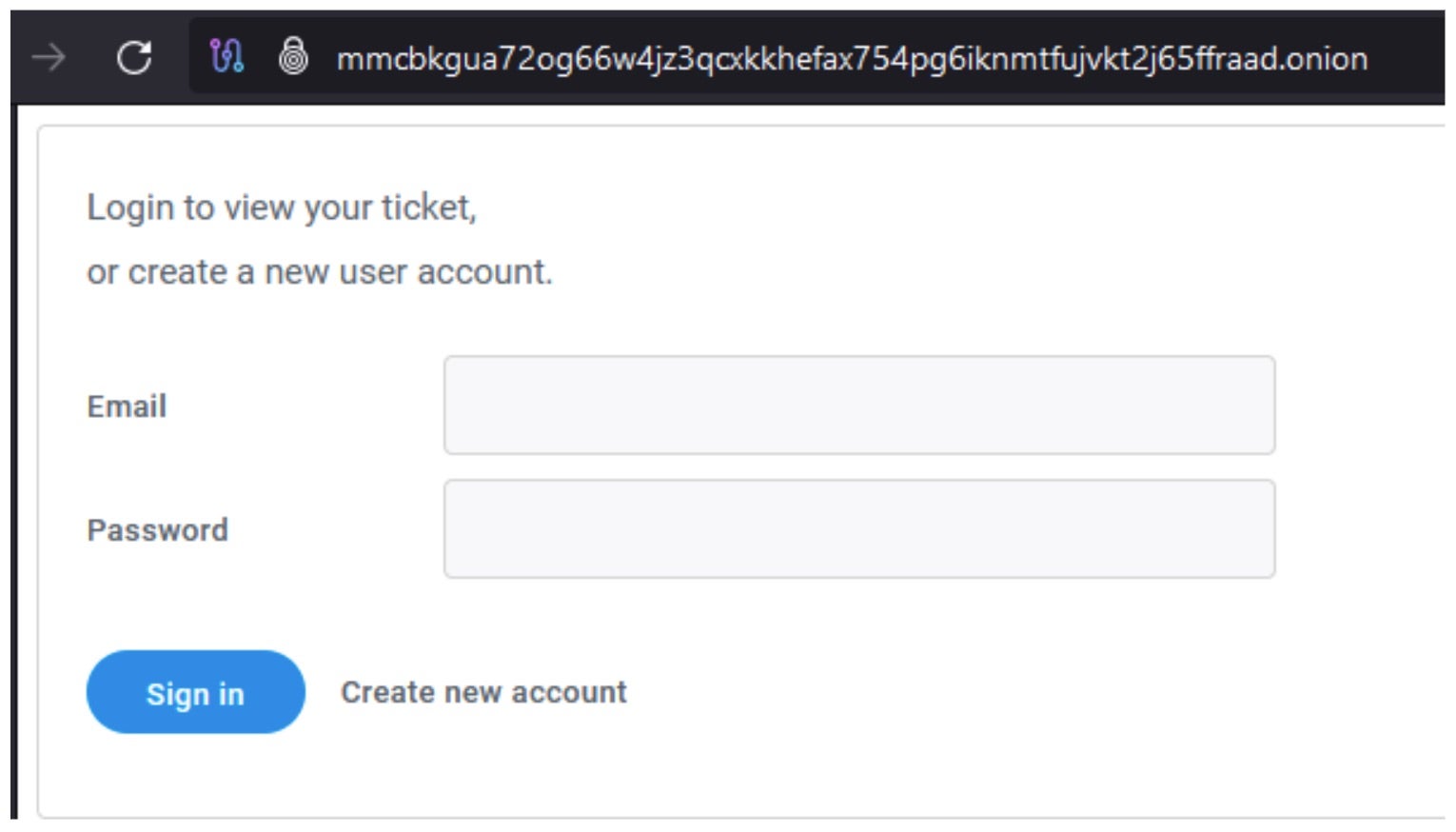
Task: Click into the Email input field
Action: (858, 406)
